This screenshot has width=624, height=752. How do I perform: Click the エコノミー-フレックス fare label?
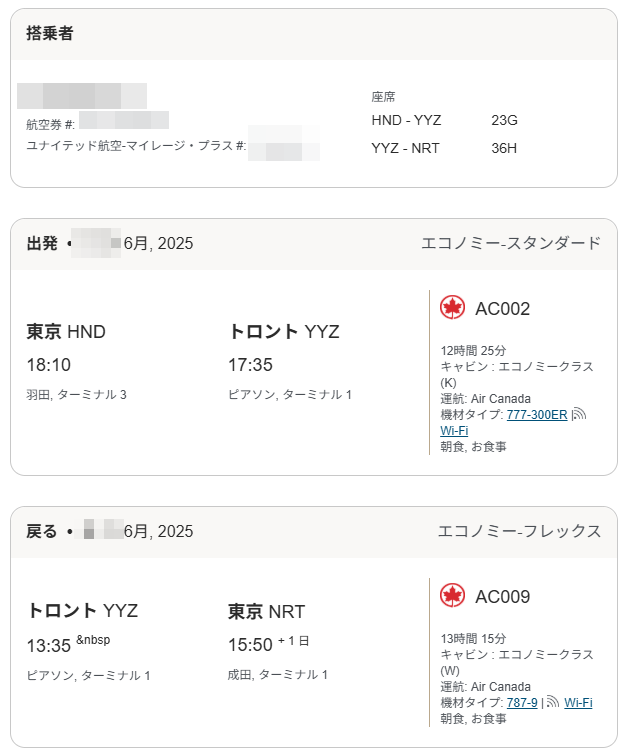[x=519, y=531]
